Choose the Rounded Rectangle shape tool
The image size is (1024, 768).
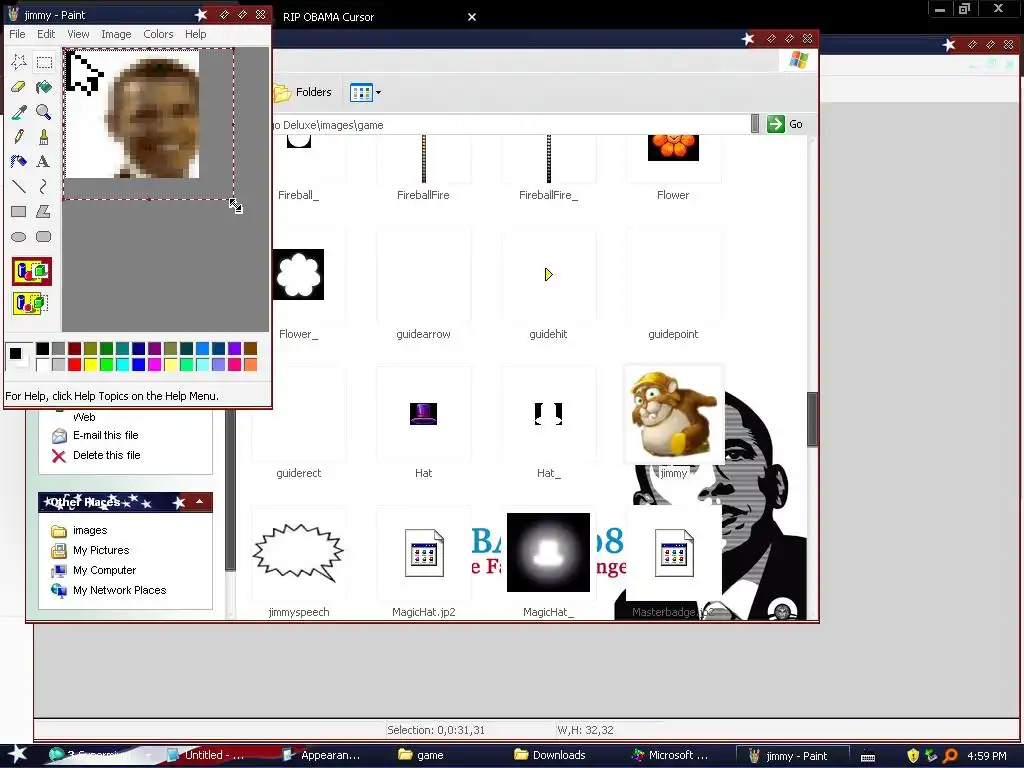tap(44, 236)
